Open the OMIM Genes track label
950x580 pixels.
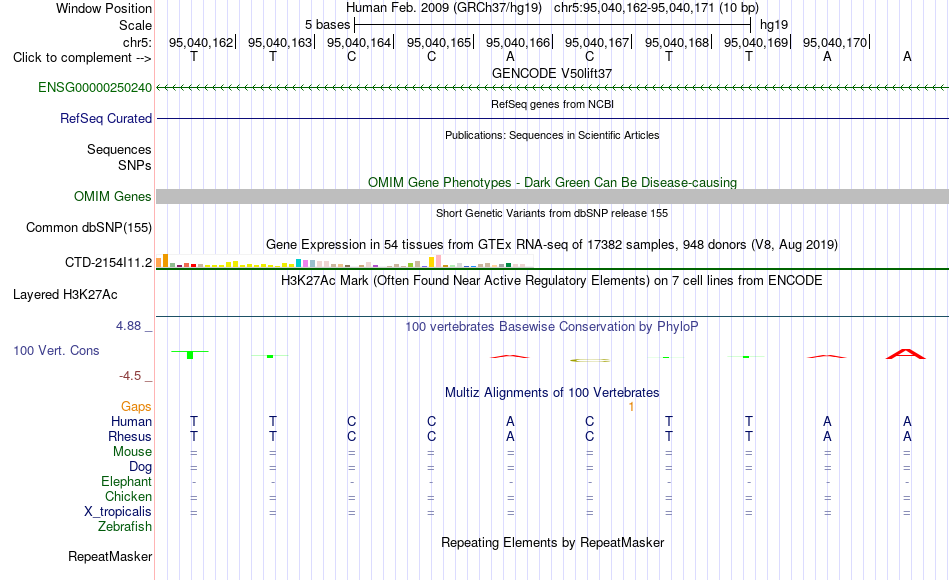coord(112,196)
